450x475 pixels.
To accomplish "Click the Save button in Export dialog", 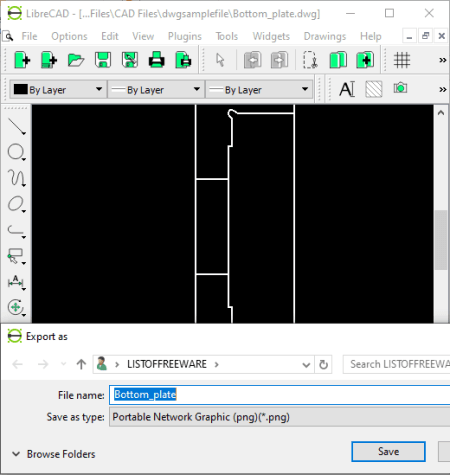I will coord(388,452).
